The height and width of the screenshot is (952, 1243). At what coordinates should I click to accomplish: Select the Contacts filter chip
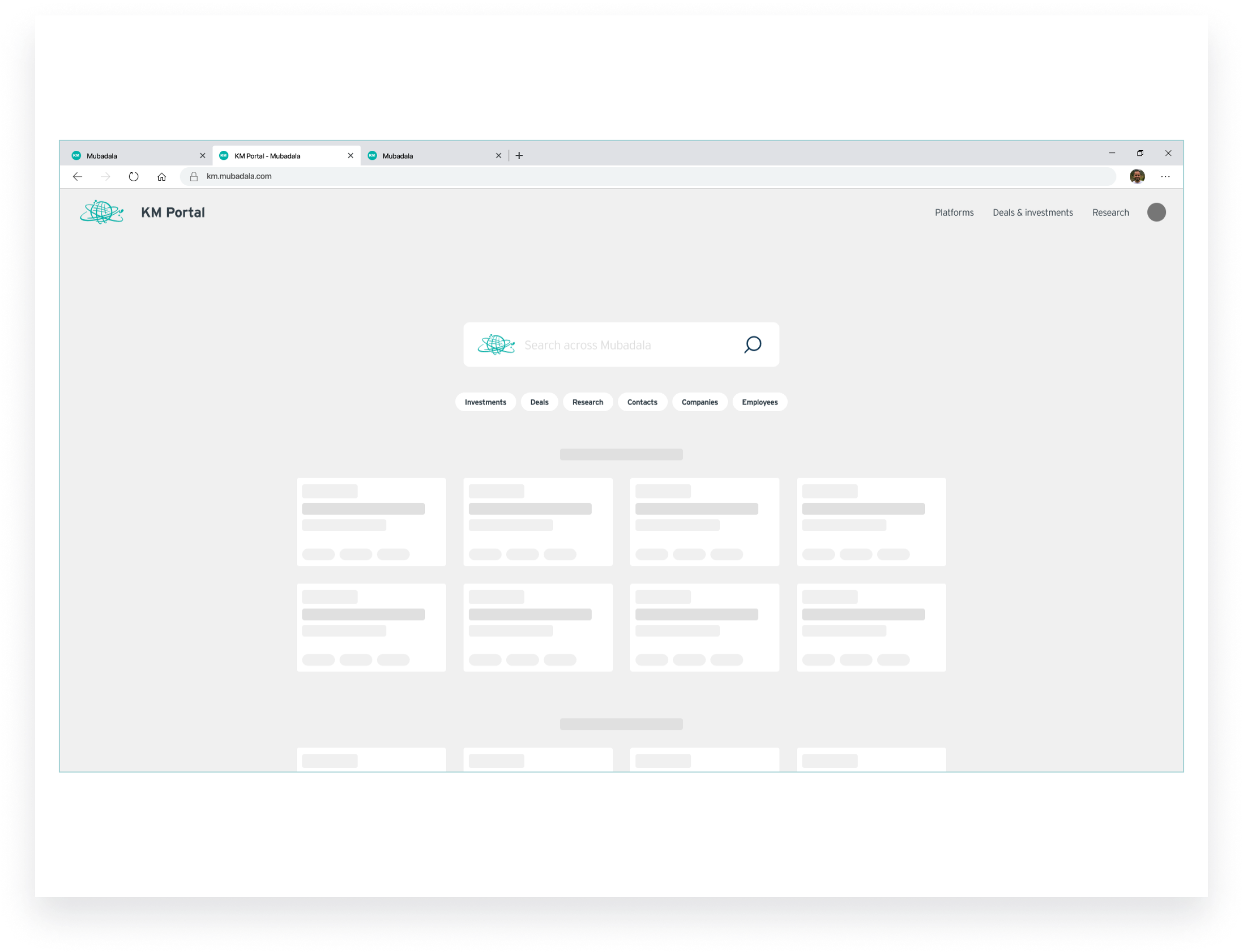pyautogui.click(x=642, y=402)
